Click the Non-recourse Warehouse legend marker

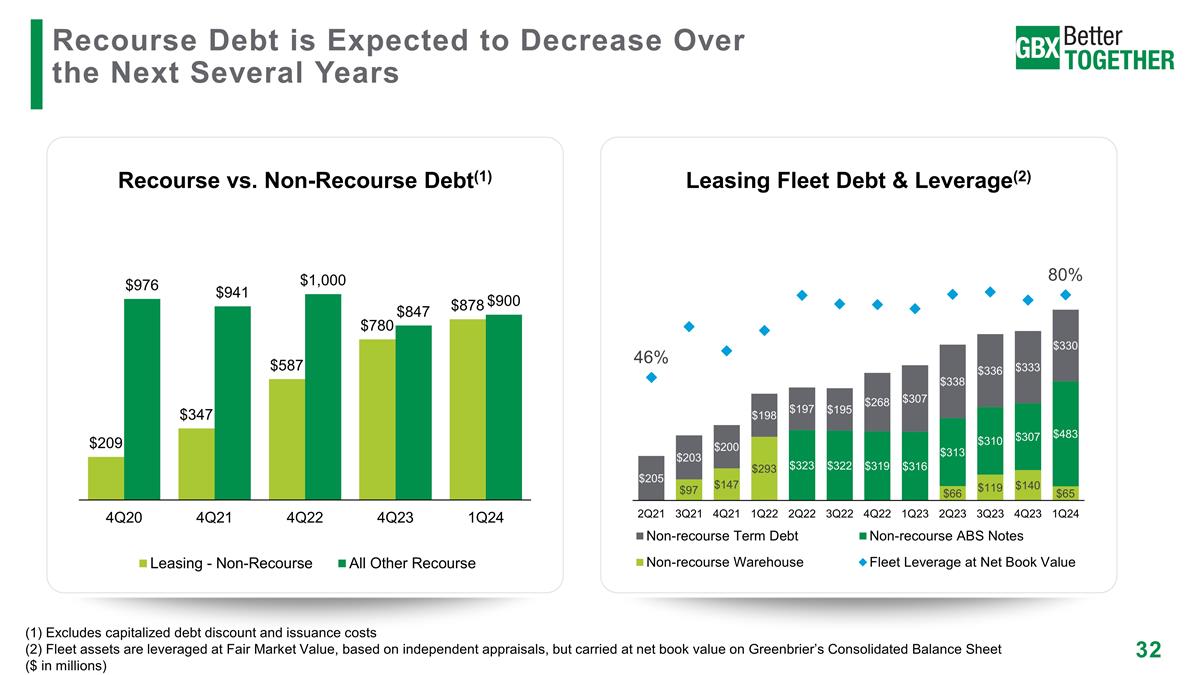(640, 562)
